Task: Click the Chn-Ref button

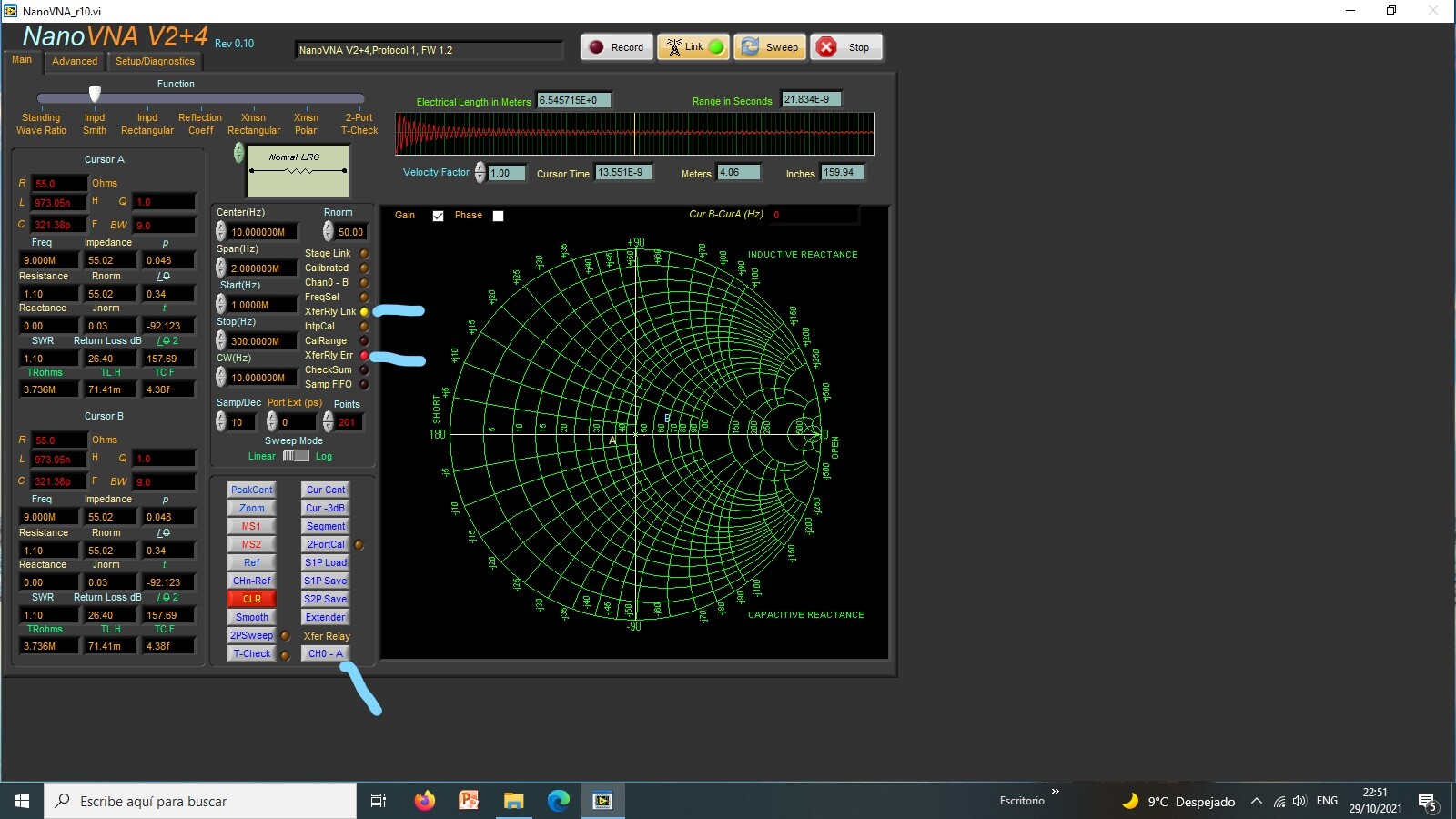Action: coord(251,581)
